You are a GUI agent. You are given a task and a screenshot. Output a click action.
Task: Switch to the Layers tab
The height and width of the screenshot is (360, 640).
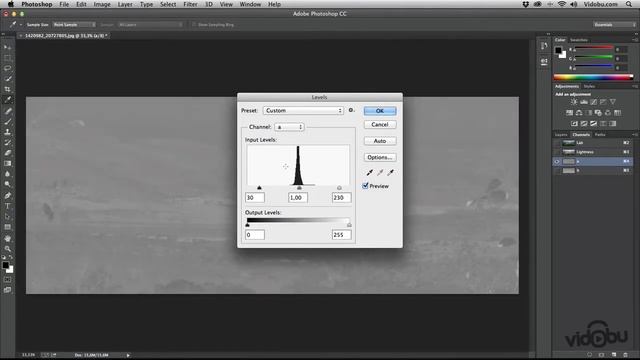click(x=561, y=135)
